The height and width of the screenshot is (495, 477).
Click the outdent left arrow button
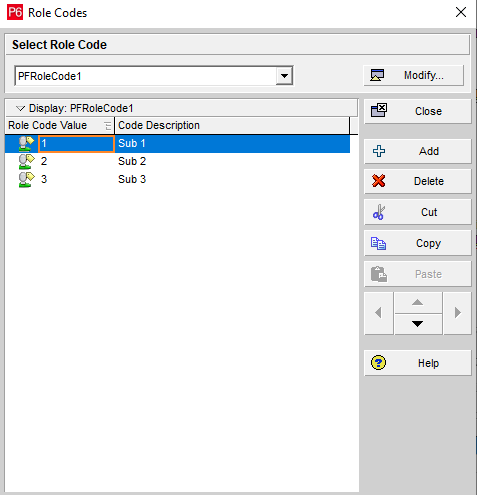(378, 313)
